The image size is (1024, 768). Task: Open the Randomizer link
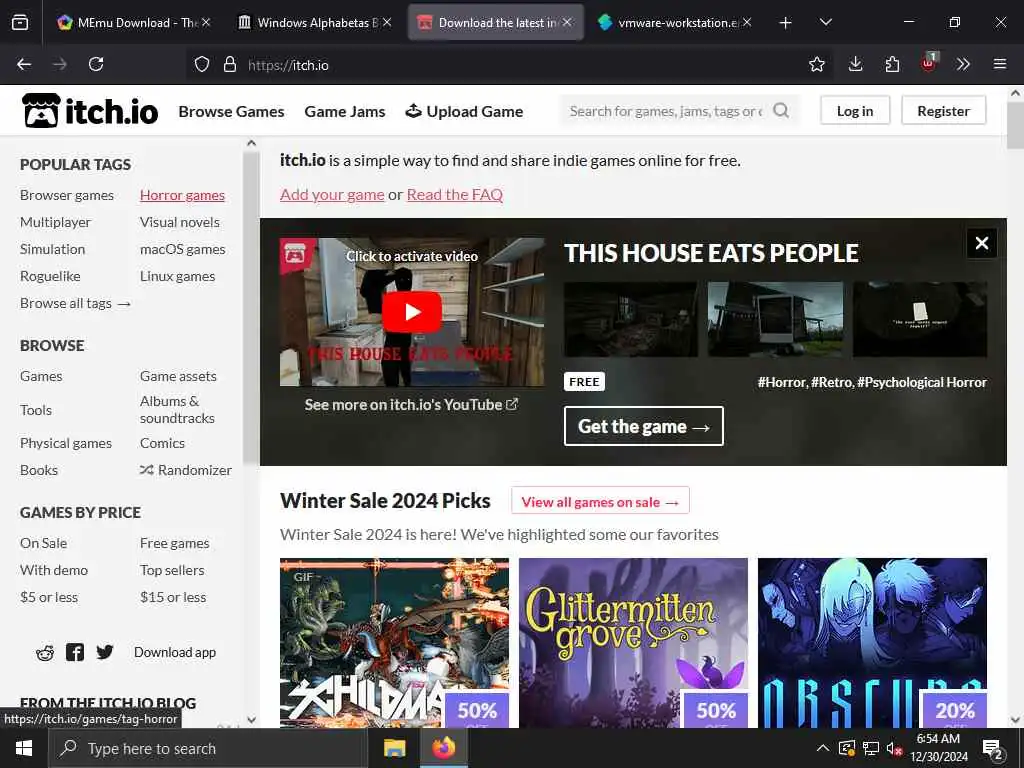coord(186,470)
